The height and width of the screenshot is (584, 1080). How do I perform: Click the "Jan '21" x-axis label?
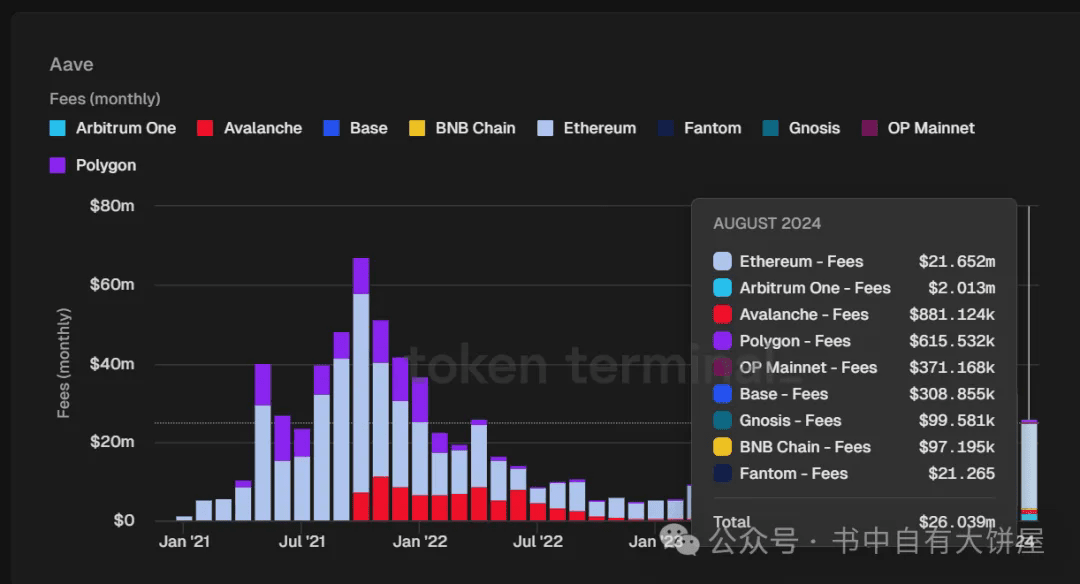184,542
